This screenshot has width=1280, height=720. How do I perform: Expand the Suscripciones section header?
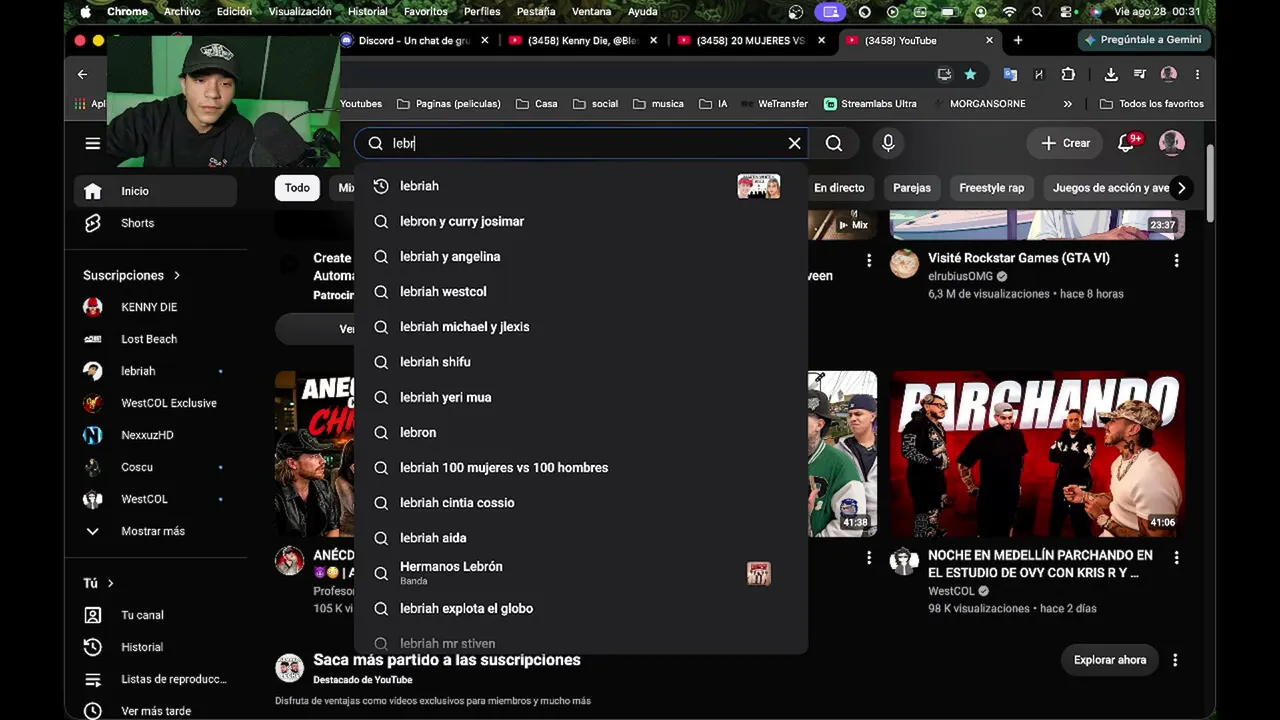132,275
